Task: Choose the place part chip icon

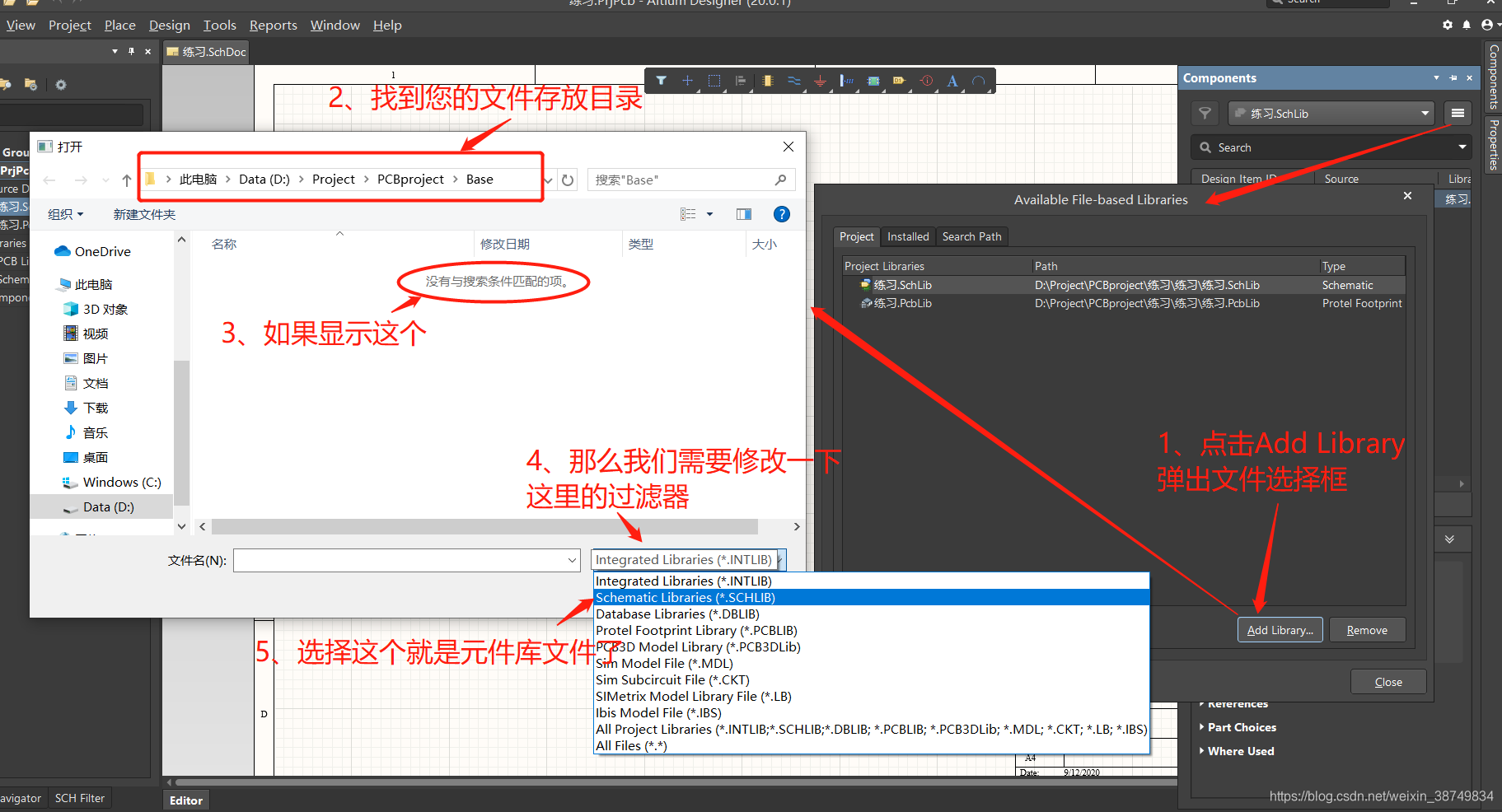Action: (x=768, y=81)
